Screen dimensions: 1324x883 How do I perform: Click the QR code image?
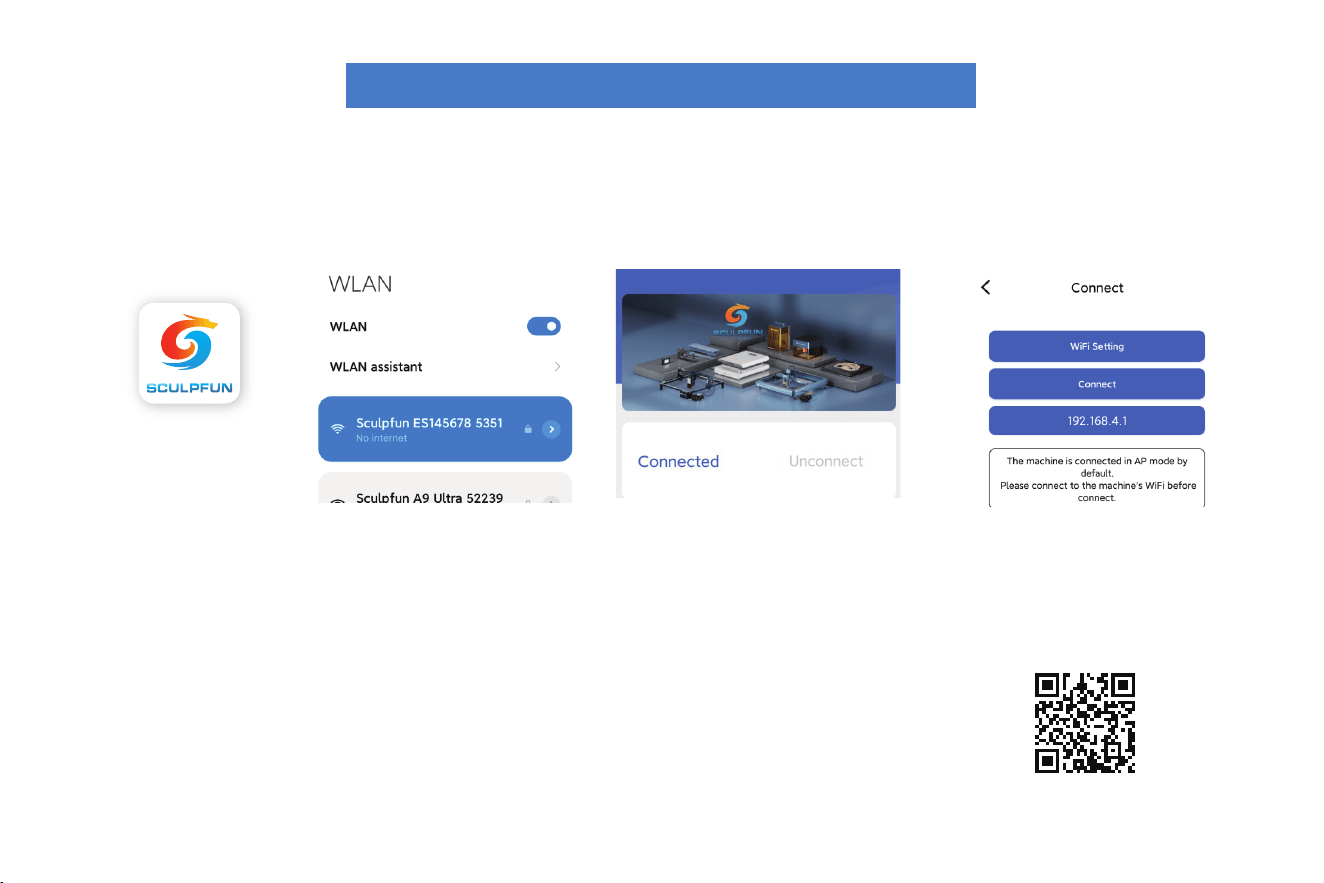coord(1085,722)
